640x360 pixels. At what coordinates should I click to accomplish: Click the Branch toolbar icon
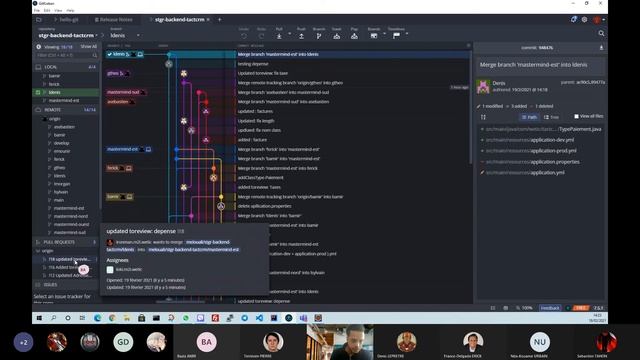point(319,36)
